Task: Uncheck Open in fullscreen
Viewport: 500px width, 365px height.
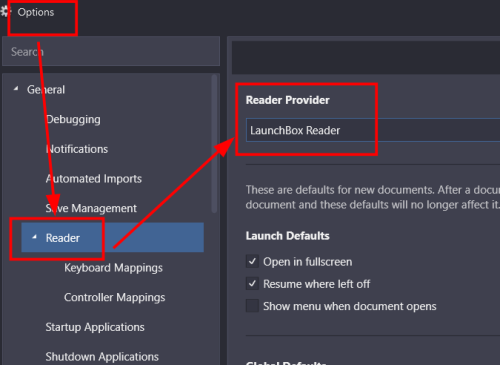Action: 252,261
